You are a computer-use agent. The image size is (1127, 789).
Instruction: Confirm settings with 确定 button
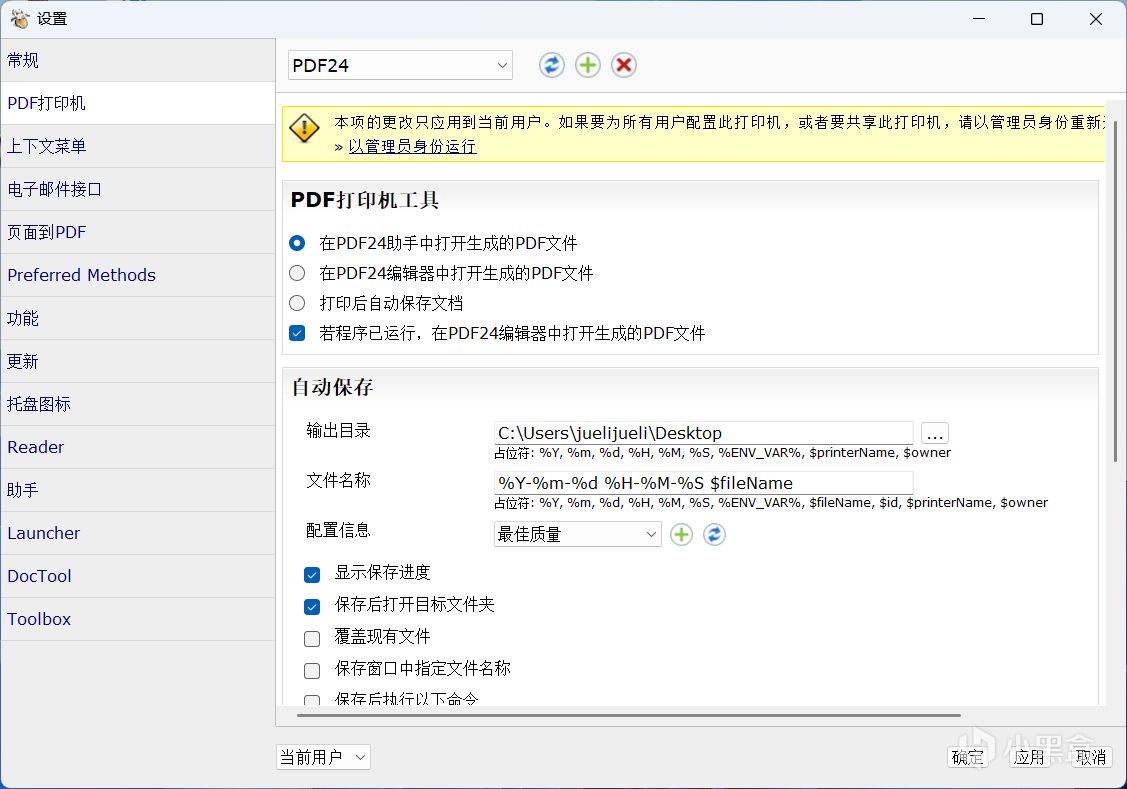coord(967,757)
